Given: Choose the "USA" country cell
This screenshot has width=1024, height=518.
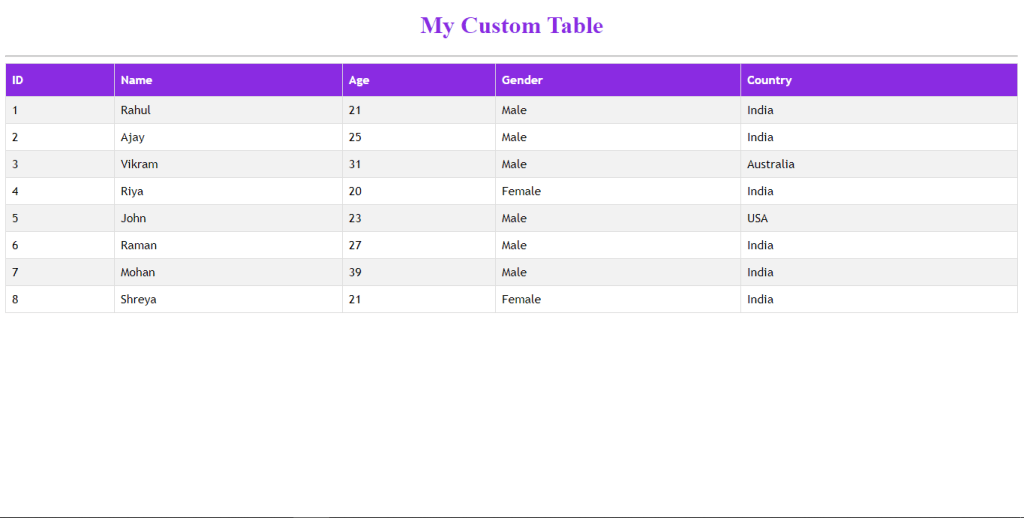Looking at the screenshot, I should click(x=879, y=218).
